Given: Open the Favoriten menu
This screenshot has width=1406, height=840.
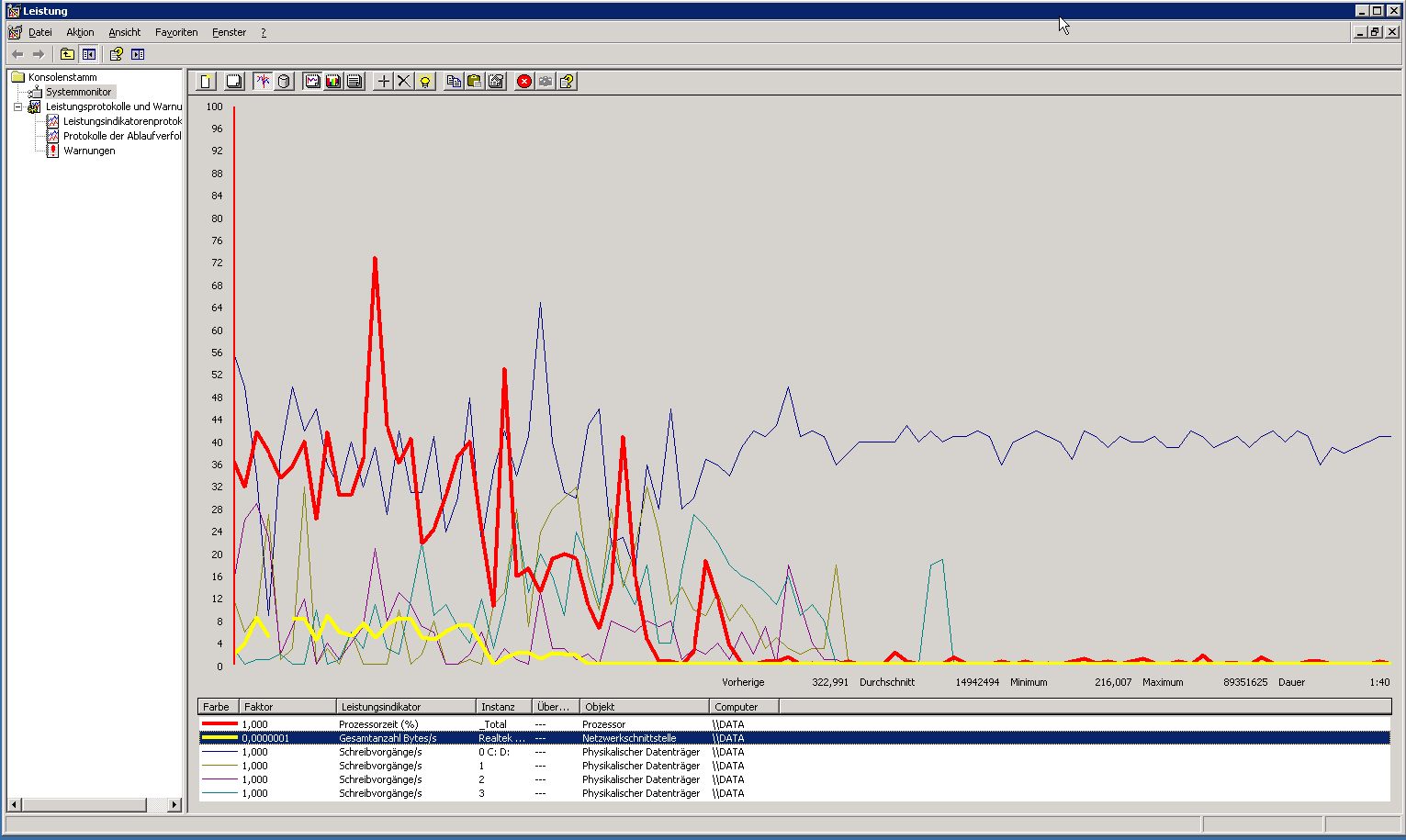Looking at the screenshot, I should (x=175, y=32).
